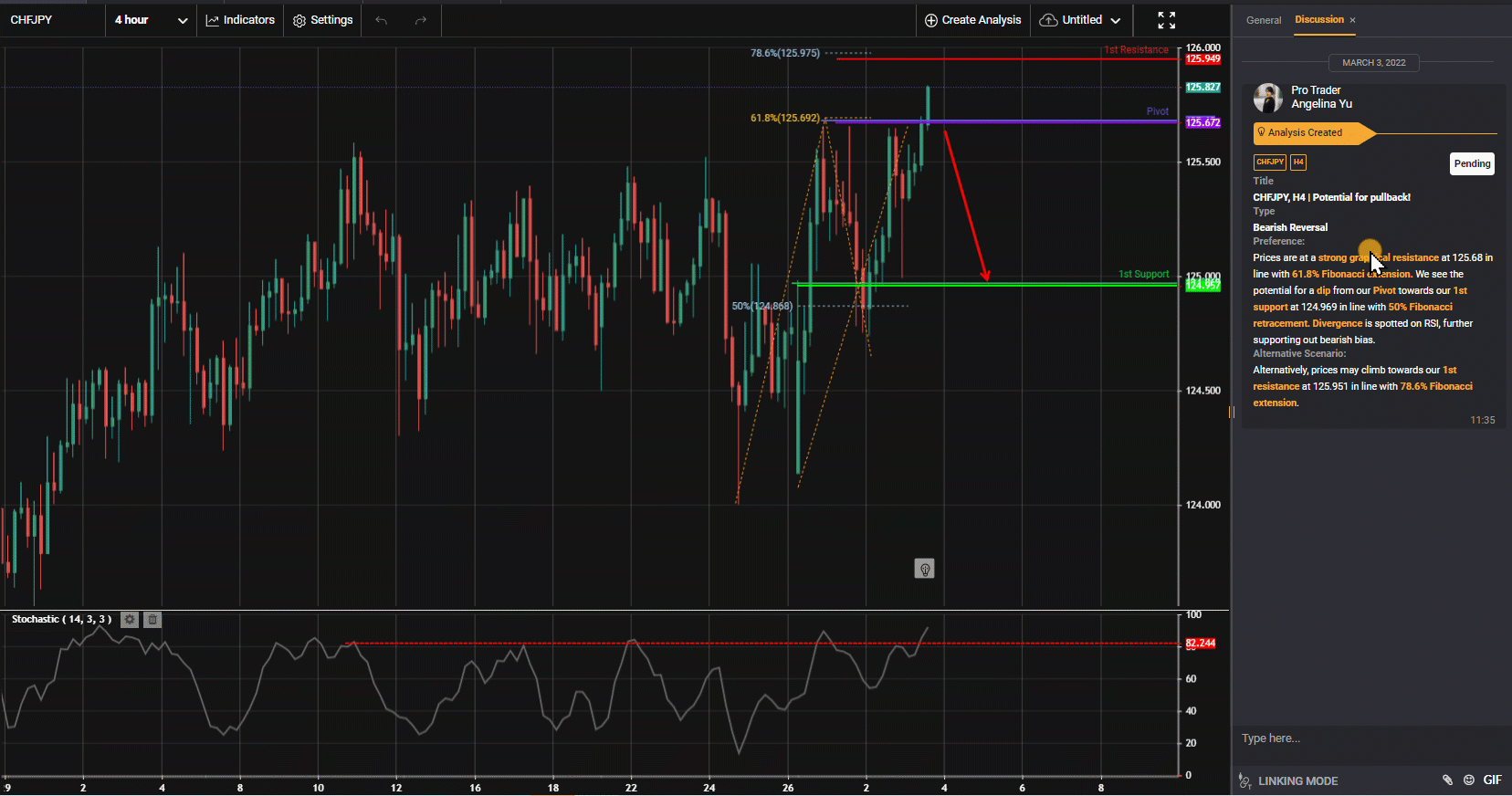Click the GIF button
Screen dimensions: 1512x796
(1493, 780)
